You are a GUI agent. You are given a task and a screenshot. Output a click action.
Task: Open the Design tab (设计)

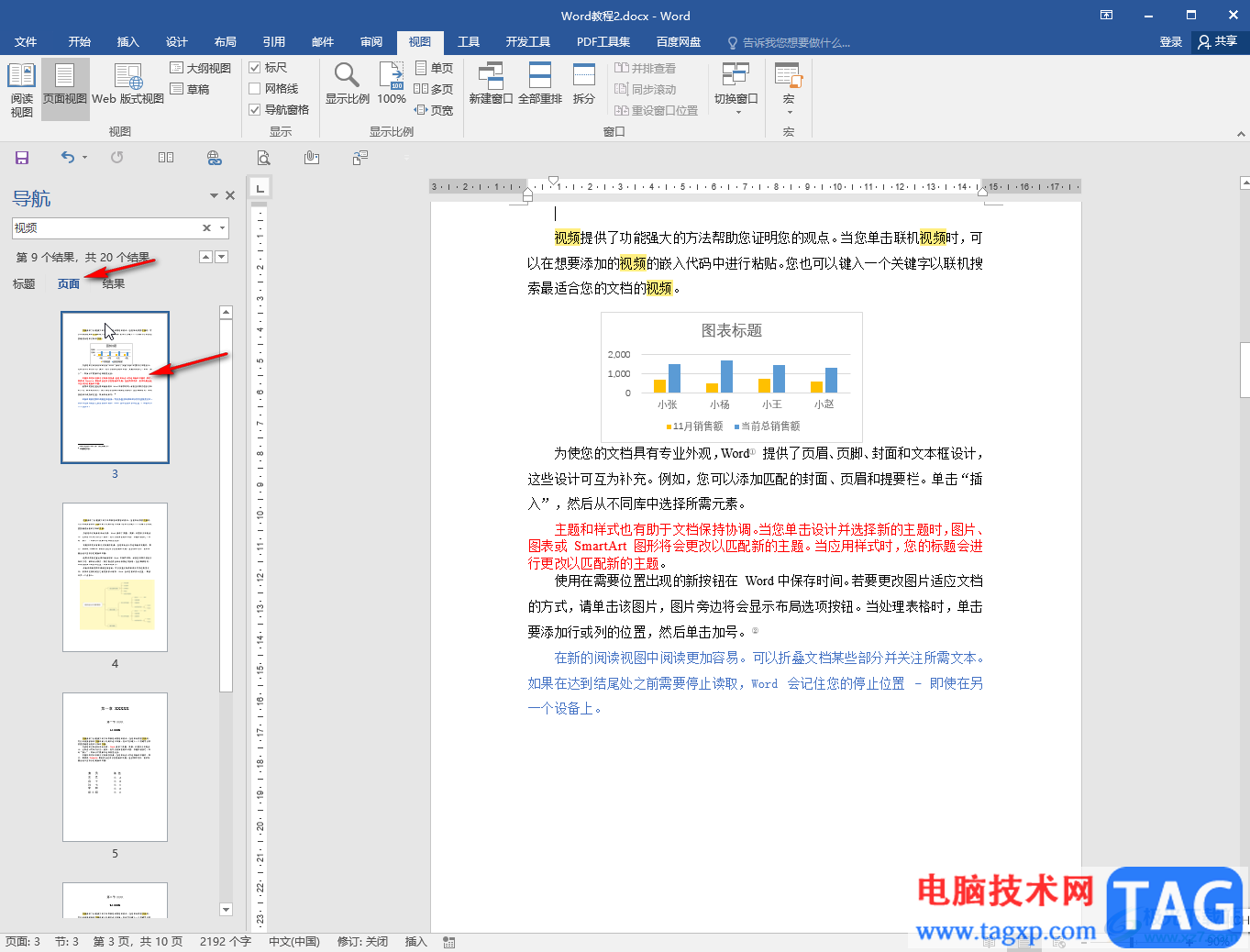coord(177,42)
